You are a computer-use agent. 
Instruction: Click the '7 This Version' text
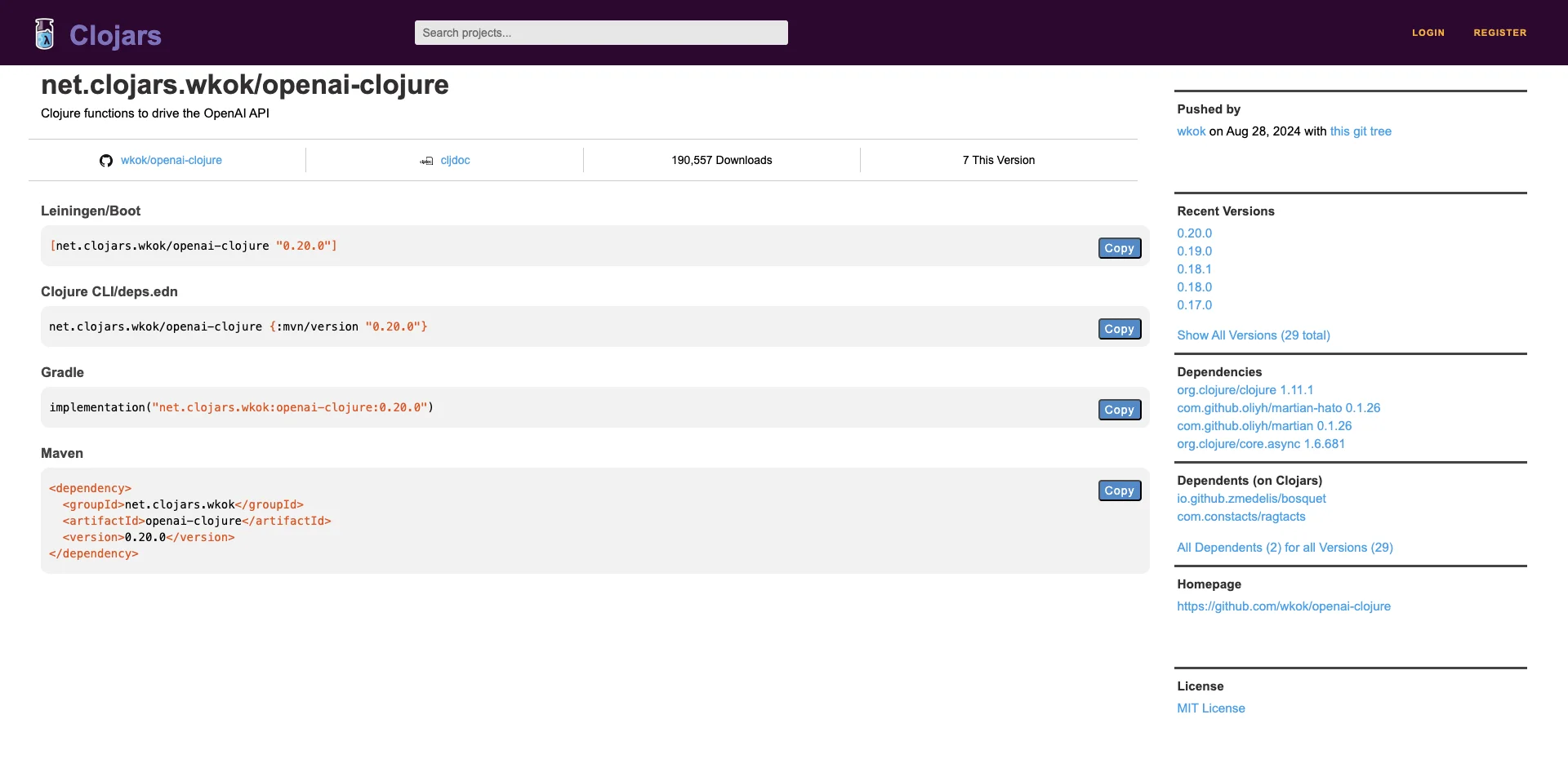point(999,160)
